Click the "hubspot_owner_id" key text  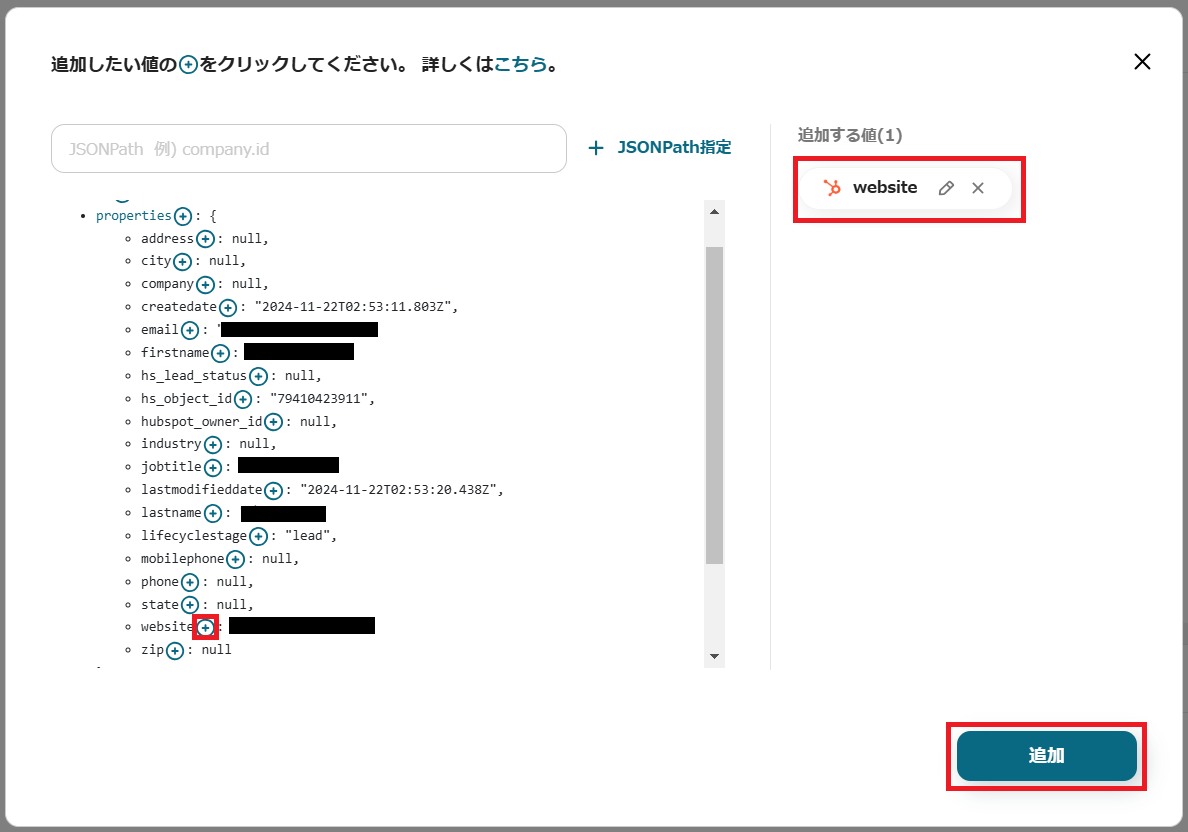coord(202,421)
